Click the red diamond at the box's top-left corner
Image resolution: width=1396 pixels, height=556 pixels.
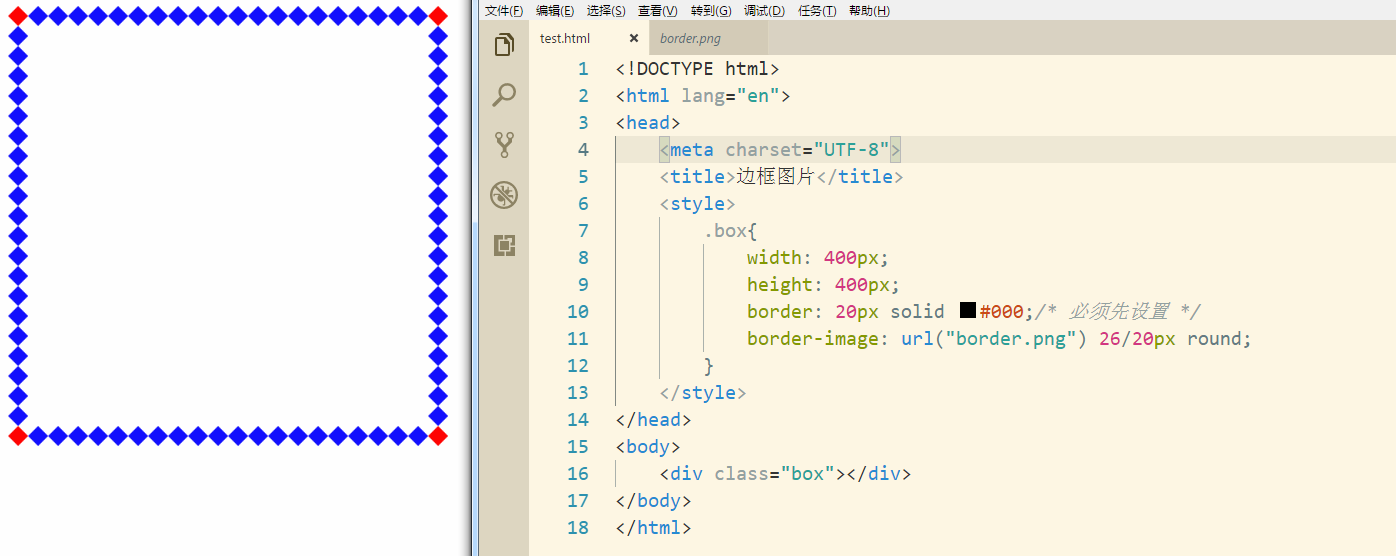point(18,15)
